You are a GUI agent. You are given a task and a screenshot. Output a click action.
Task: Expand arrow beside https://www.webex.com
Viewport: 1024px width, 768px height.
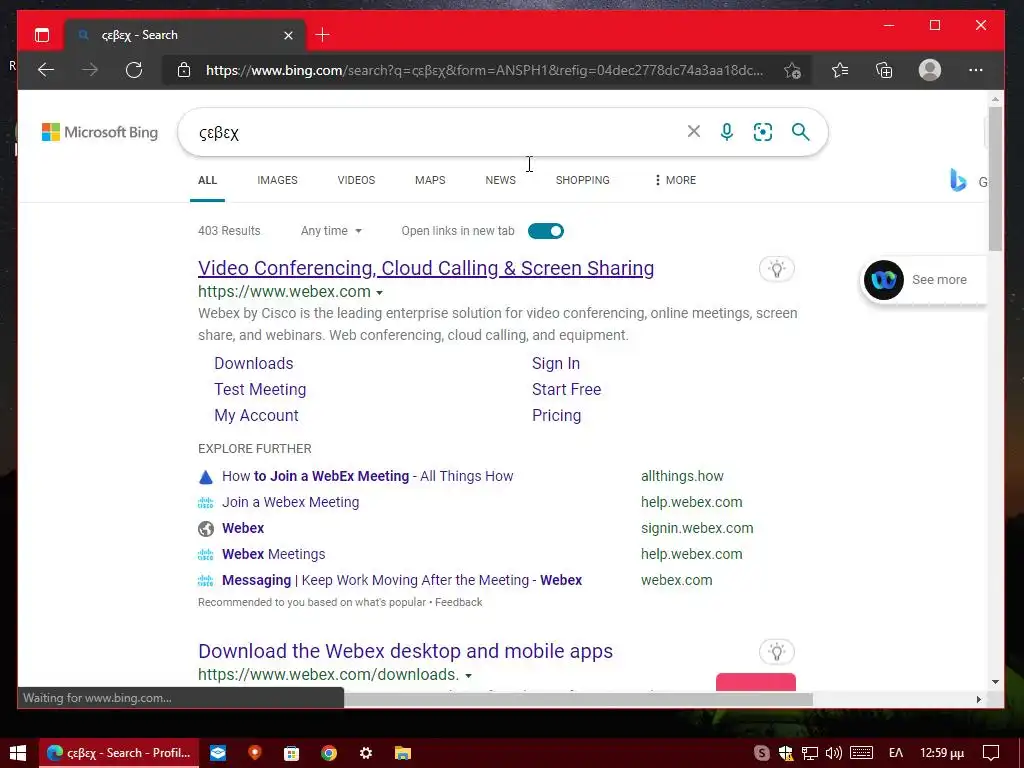[x=379, y=293]
